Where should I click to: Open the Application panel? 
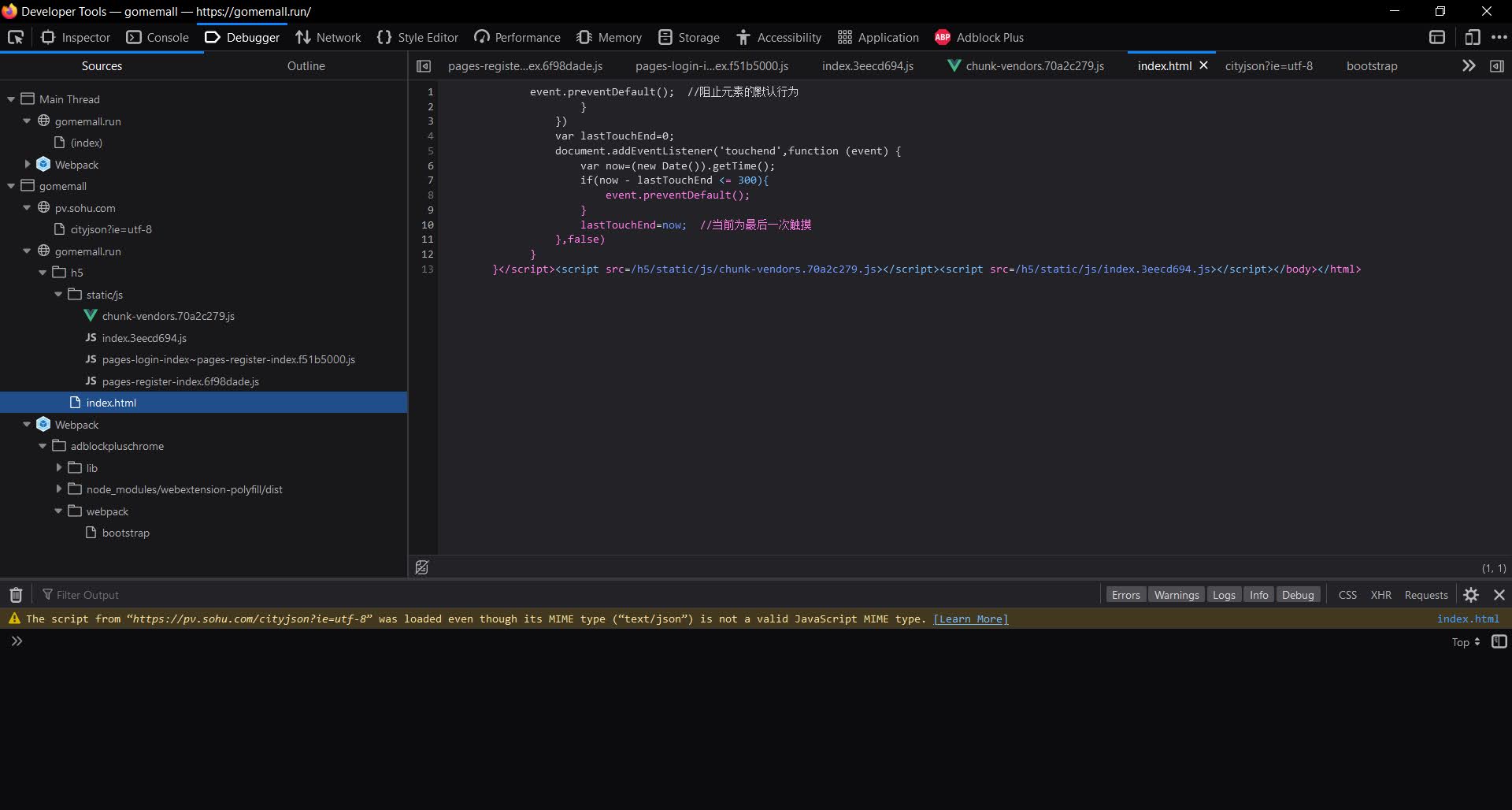tap(878, 37)
